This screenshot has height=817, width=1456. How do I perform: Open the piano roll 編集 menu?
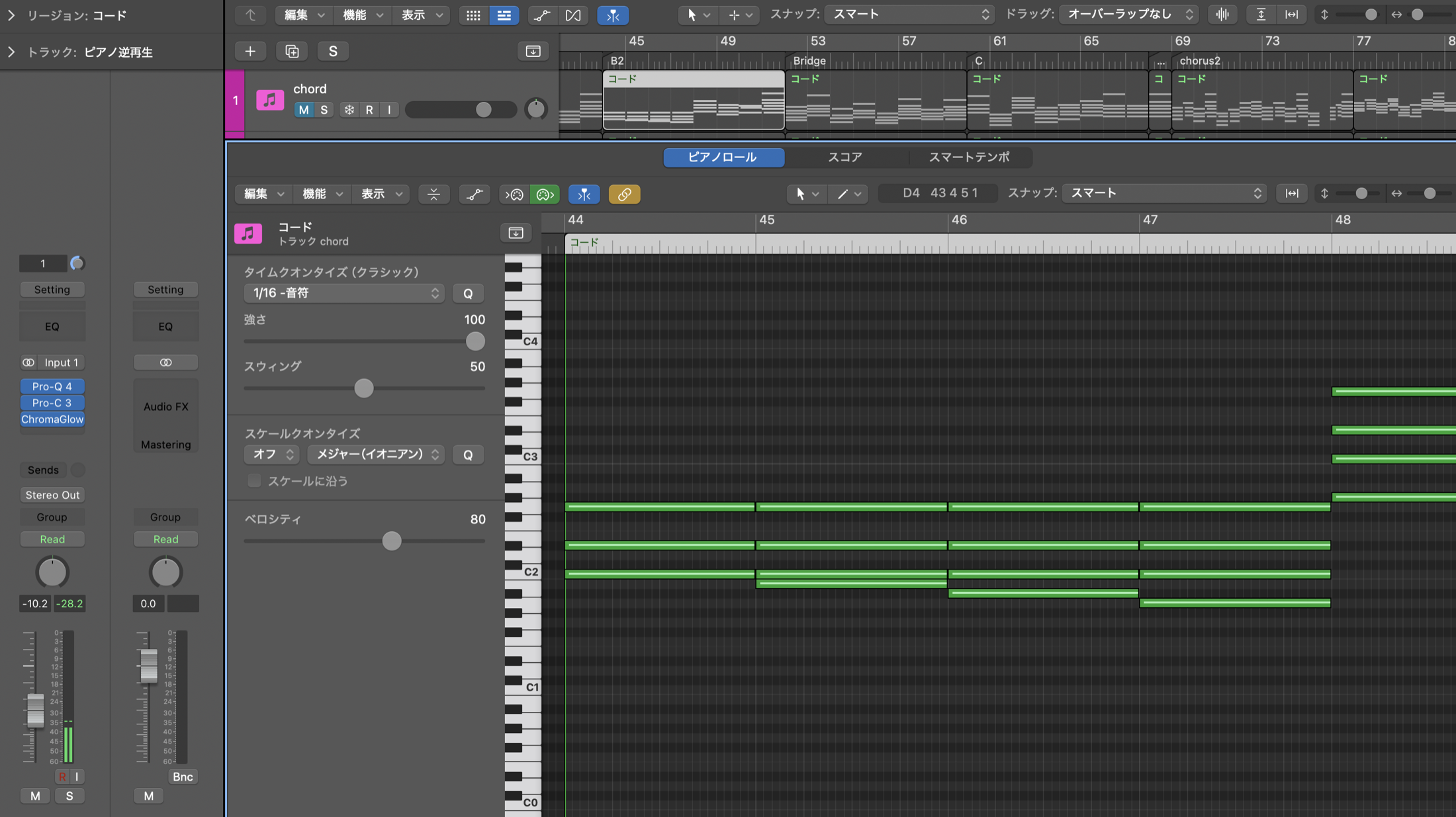[263, 194]
